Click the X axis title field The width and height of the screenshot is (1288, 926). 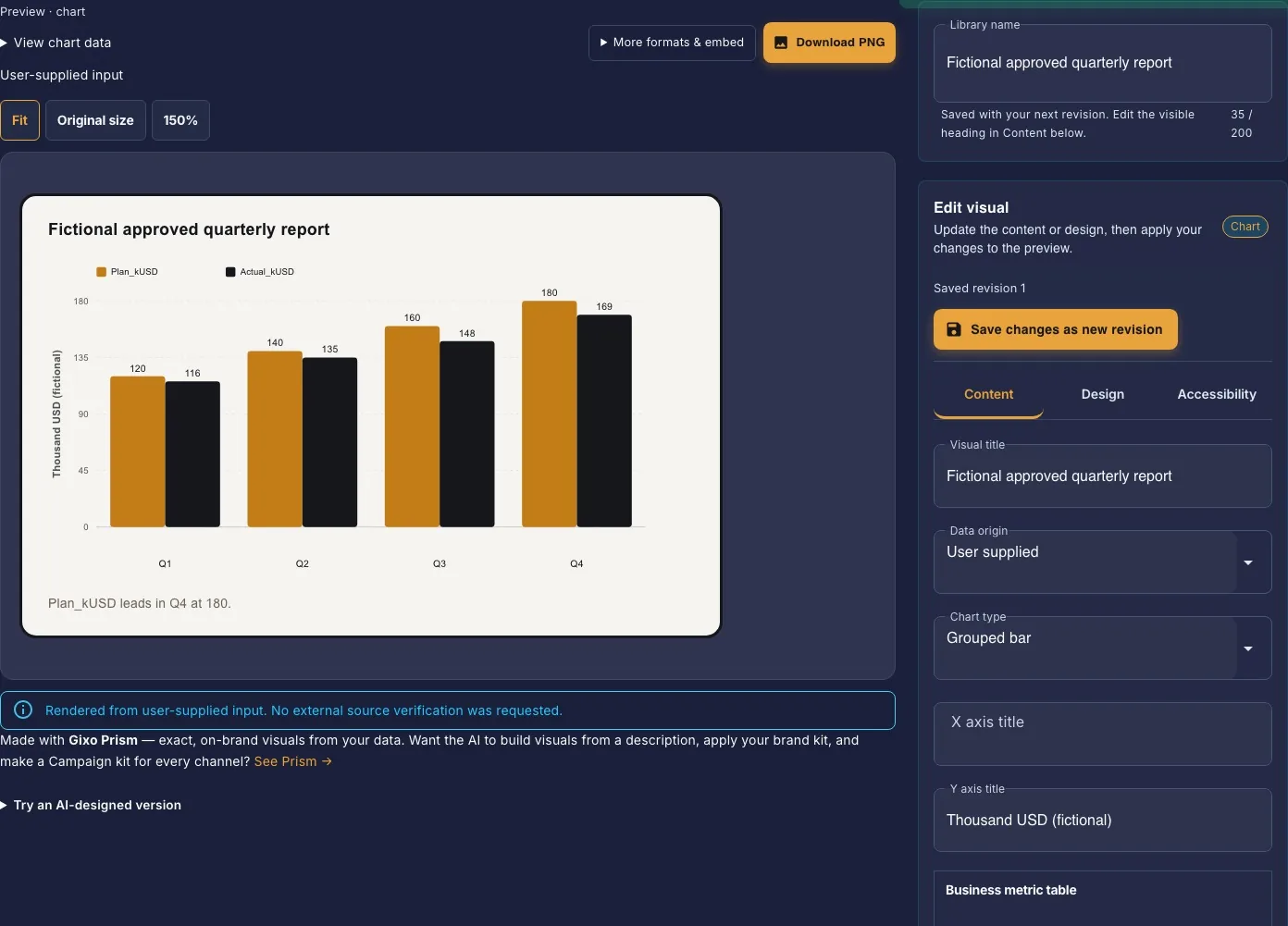click(1102, 734)
